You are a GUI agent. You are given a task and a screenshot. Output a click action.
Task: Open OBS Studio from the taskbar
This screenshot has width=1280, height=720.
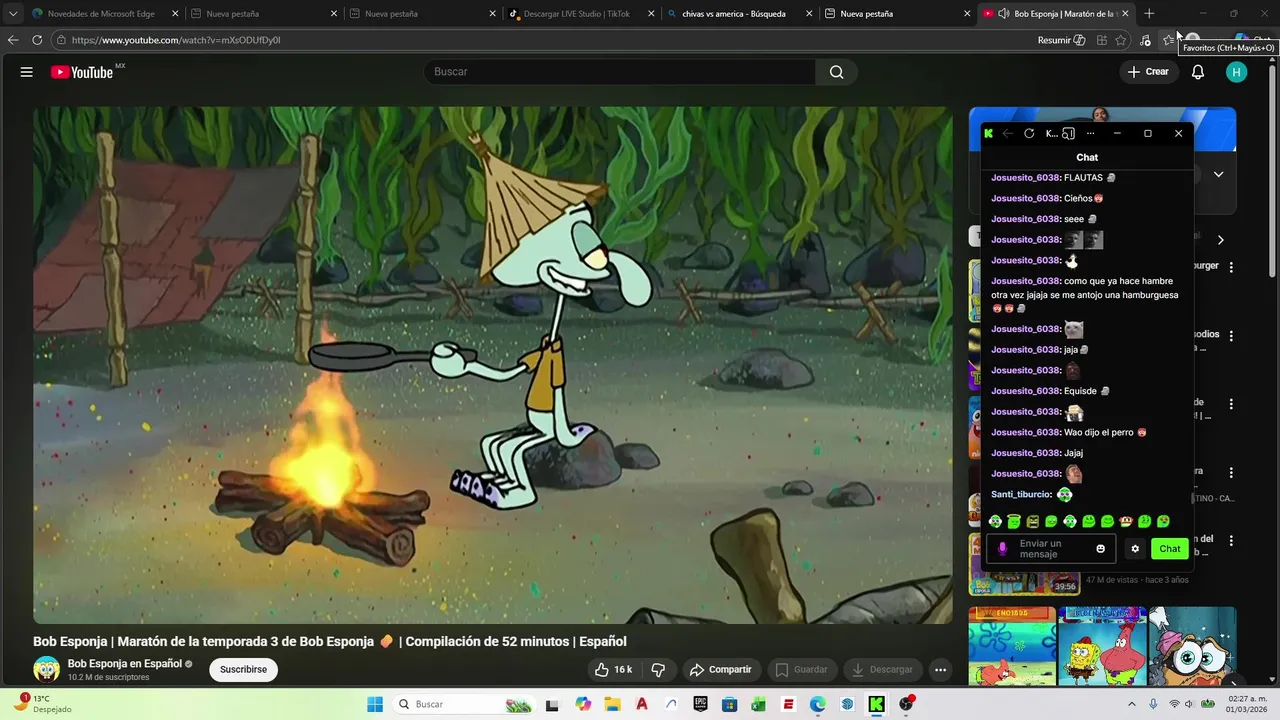(906, 704)
